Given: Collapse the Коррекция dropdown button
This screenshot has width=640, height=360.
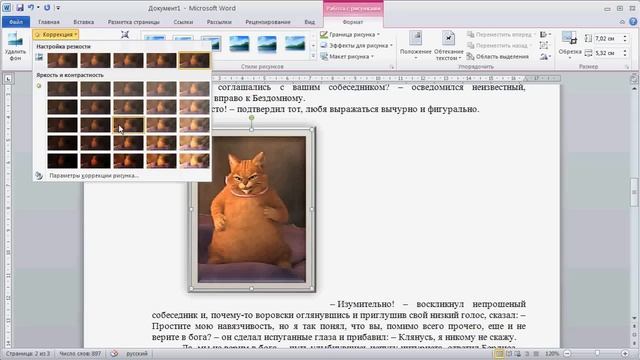Looking at the screenshot, I should (x=56, y=35).
